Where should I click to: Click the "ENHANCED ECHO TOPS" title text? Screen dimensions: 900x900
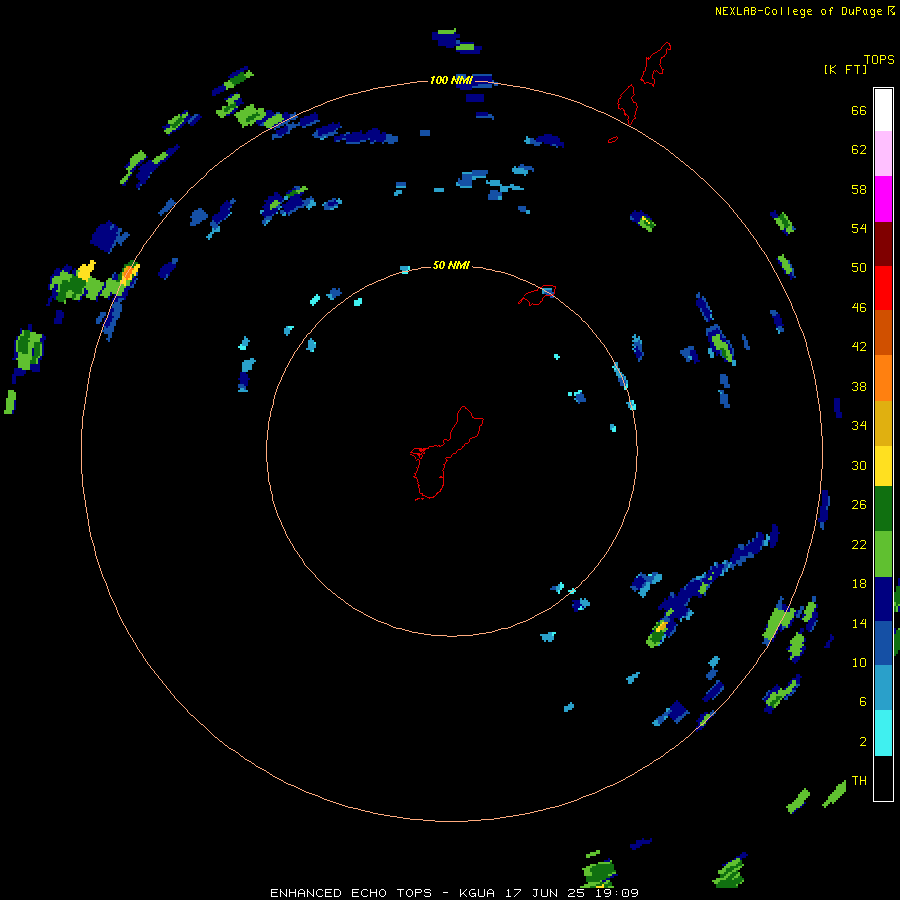[x=351, y=893]
